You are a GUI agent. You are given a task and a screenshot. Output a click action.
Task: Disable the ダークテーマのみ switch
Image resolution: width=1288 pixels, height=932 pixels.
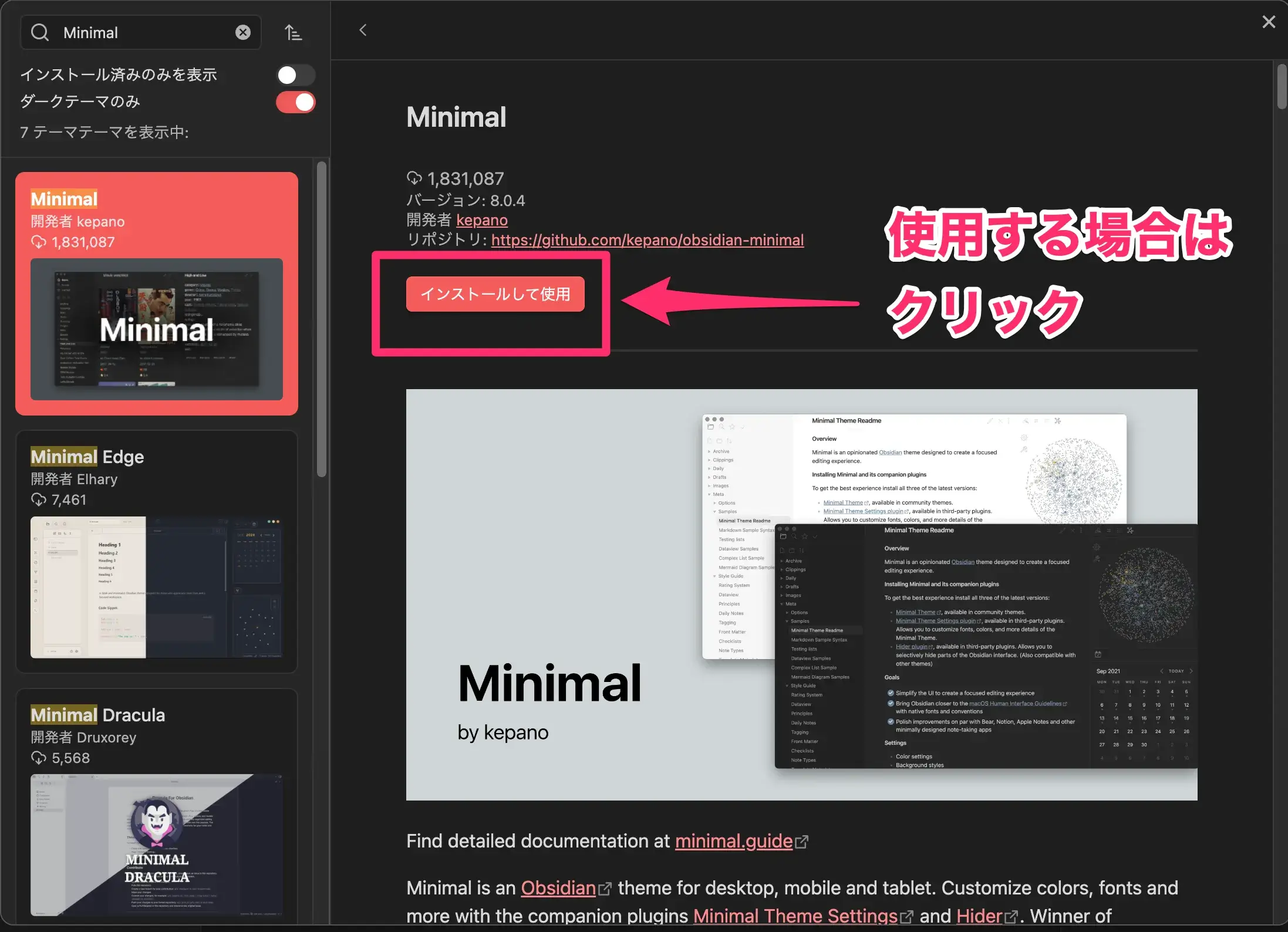pyautogui.click(x=296, y=102)
